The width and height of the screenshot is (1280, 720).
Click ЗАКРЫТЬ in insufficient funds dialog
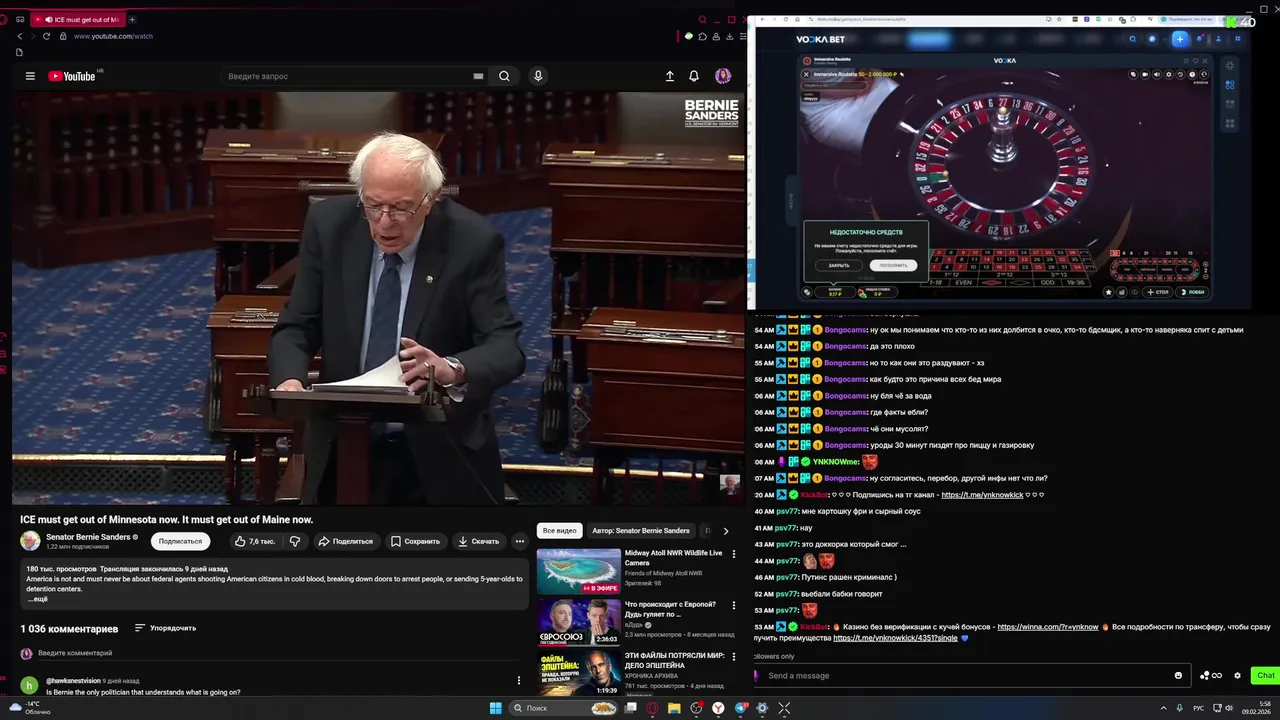839,265
